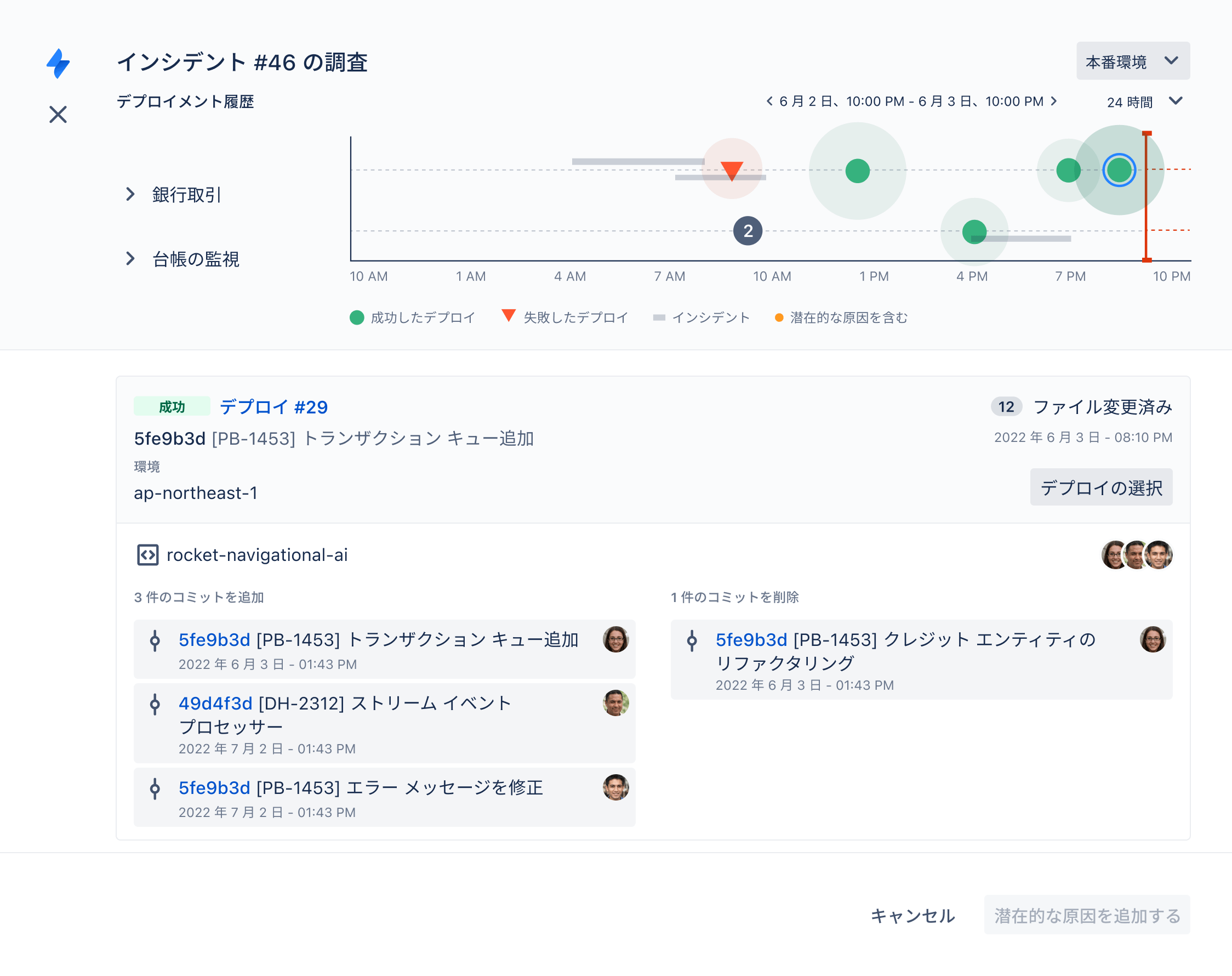
Task: Open the 24 時間 time range dropdown
Action: (x=1144, y=102)
